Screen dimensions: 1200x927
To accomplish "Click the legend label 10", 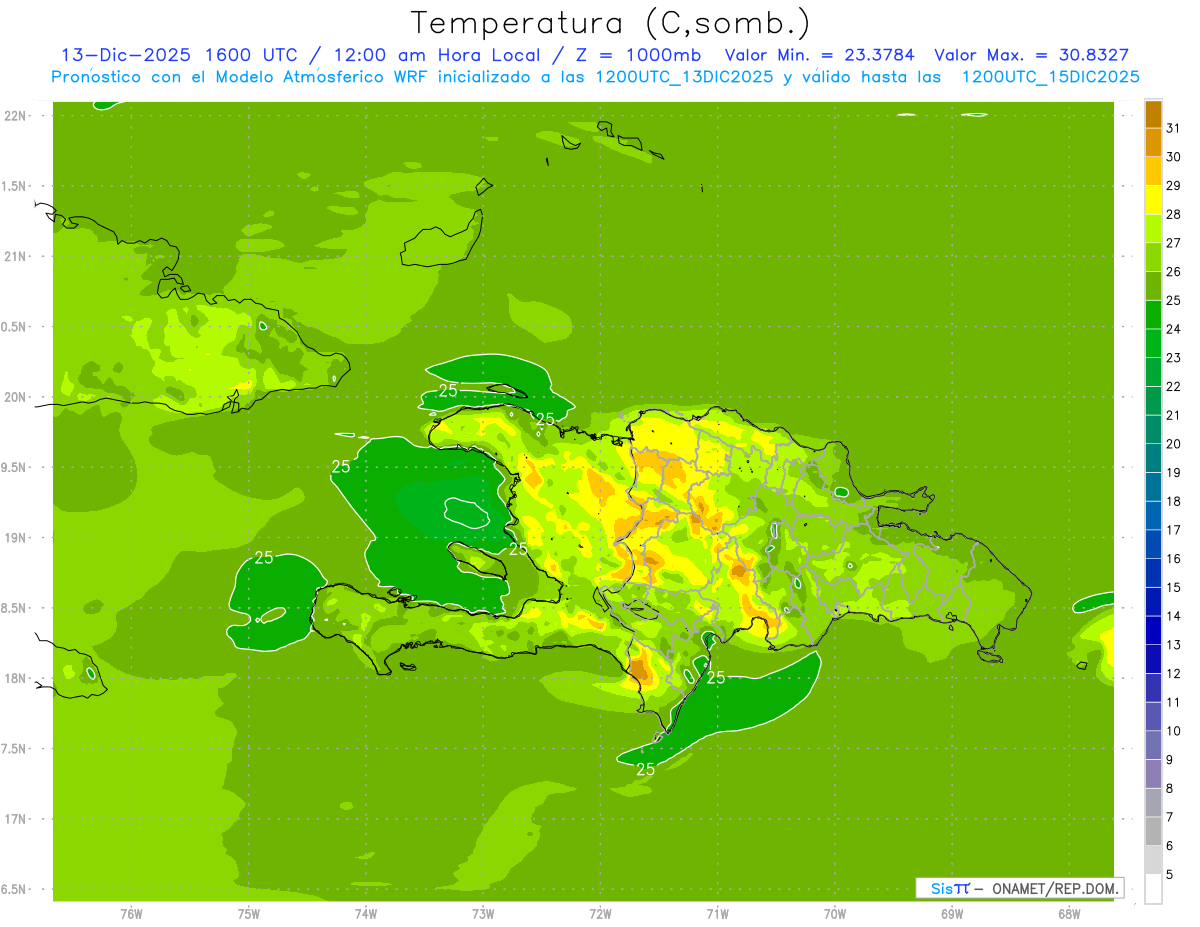I will coord(1174,731).
